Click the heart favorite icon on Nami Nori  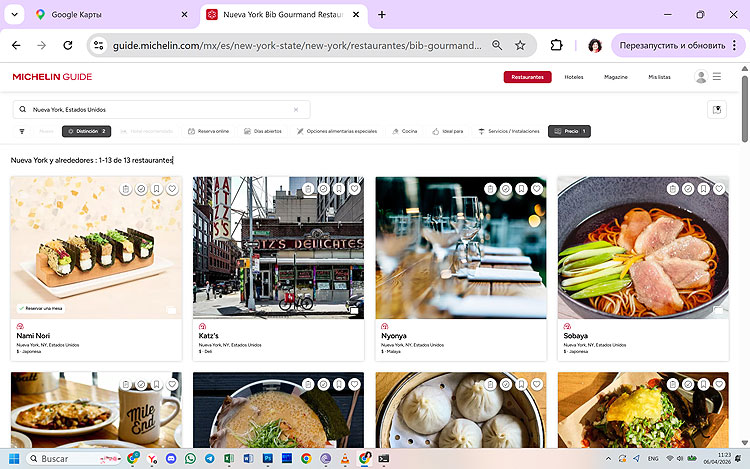point(172,189)
